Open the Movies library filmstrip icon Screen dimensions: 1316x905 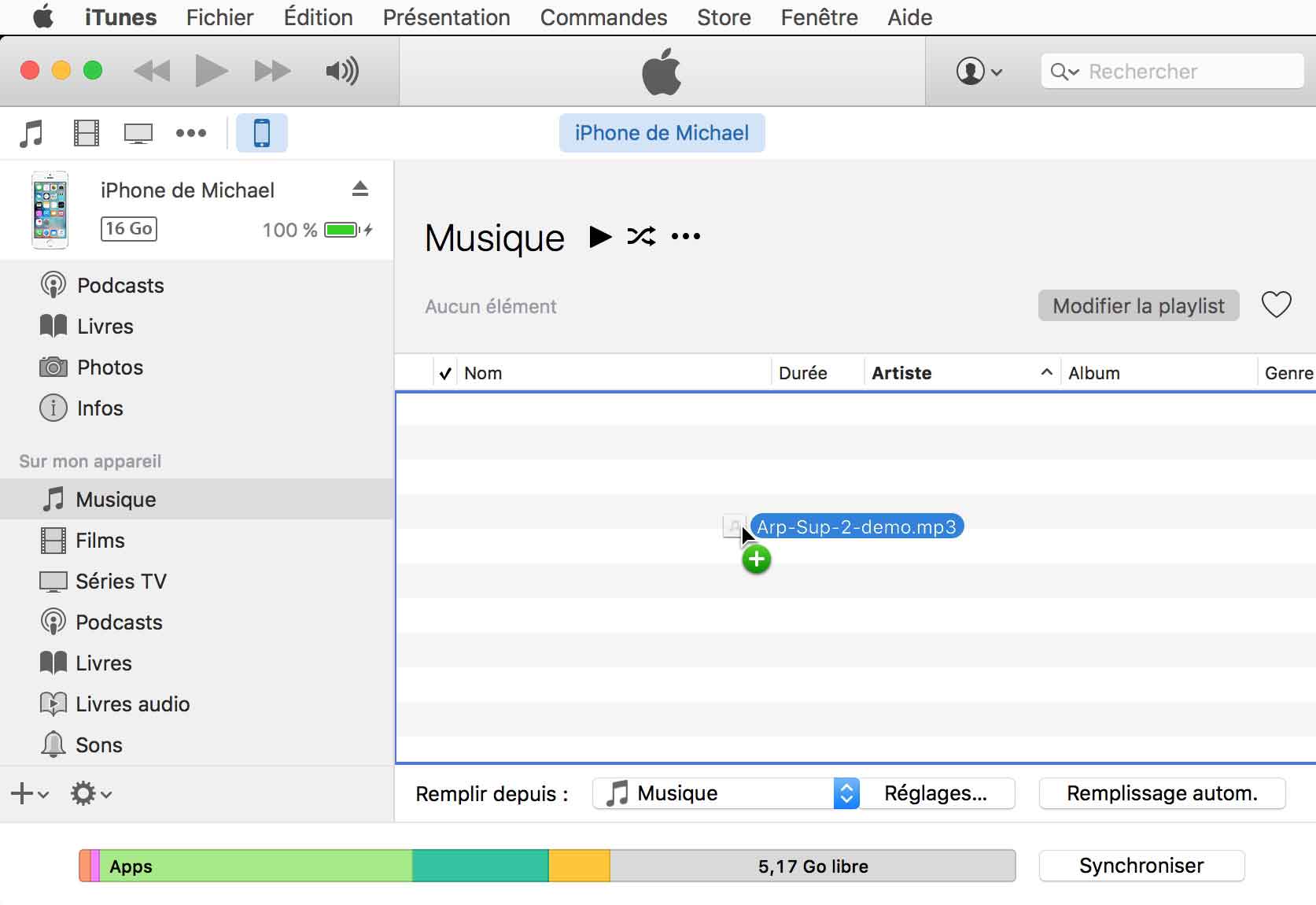(x=87, y=133)
